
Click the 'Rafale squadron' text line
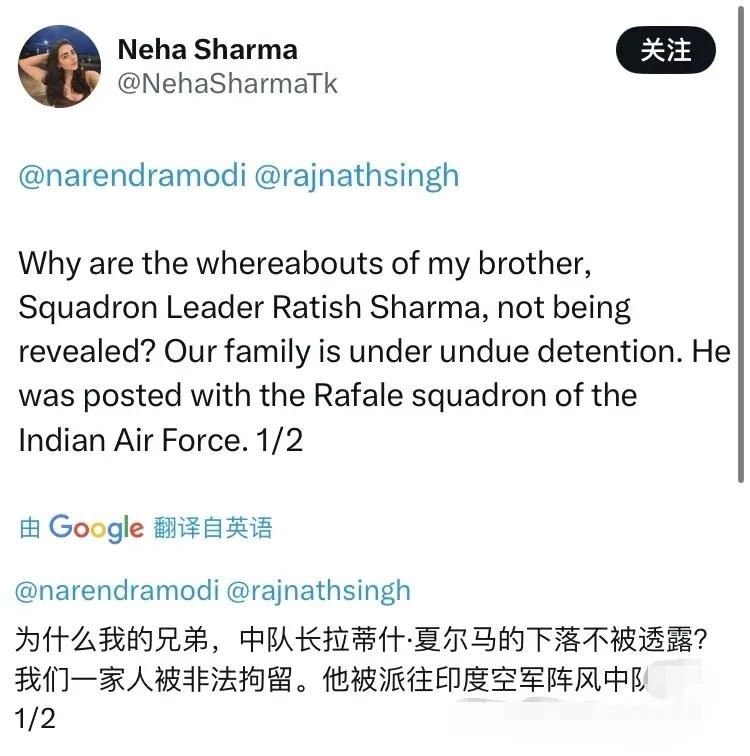(x=328, y=396)
